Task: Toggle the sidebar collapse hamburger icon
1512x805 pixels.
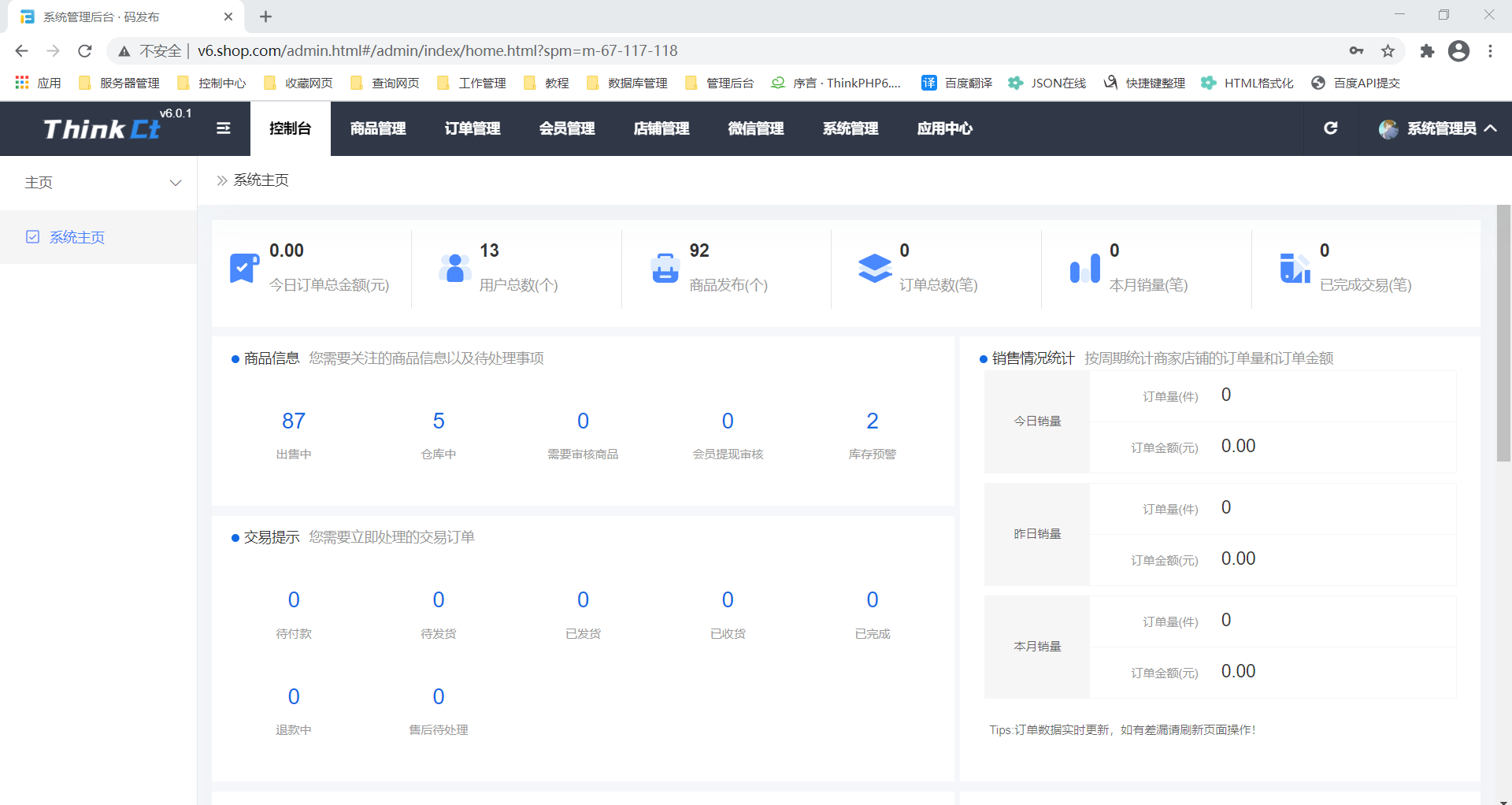Action: (x=224, y=128)
